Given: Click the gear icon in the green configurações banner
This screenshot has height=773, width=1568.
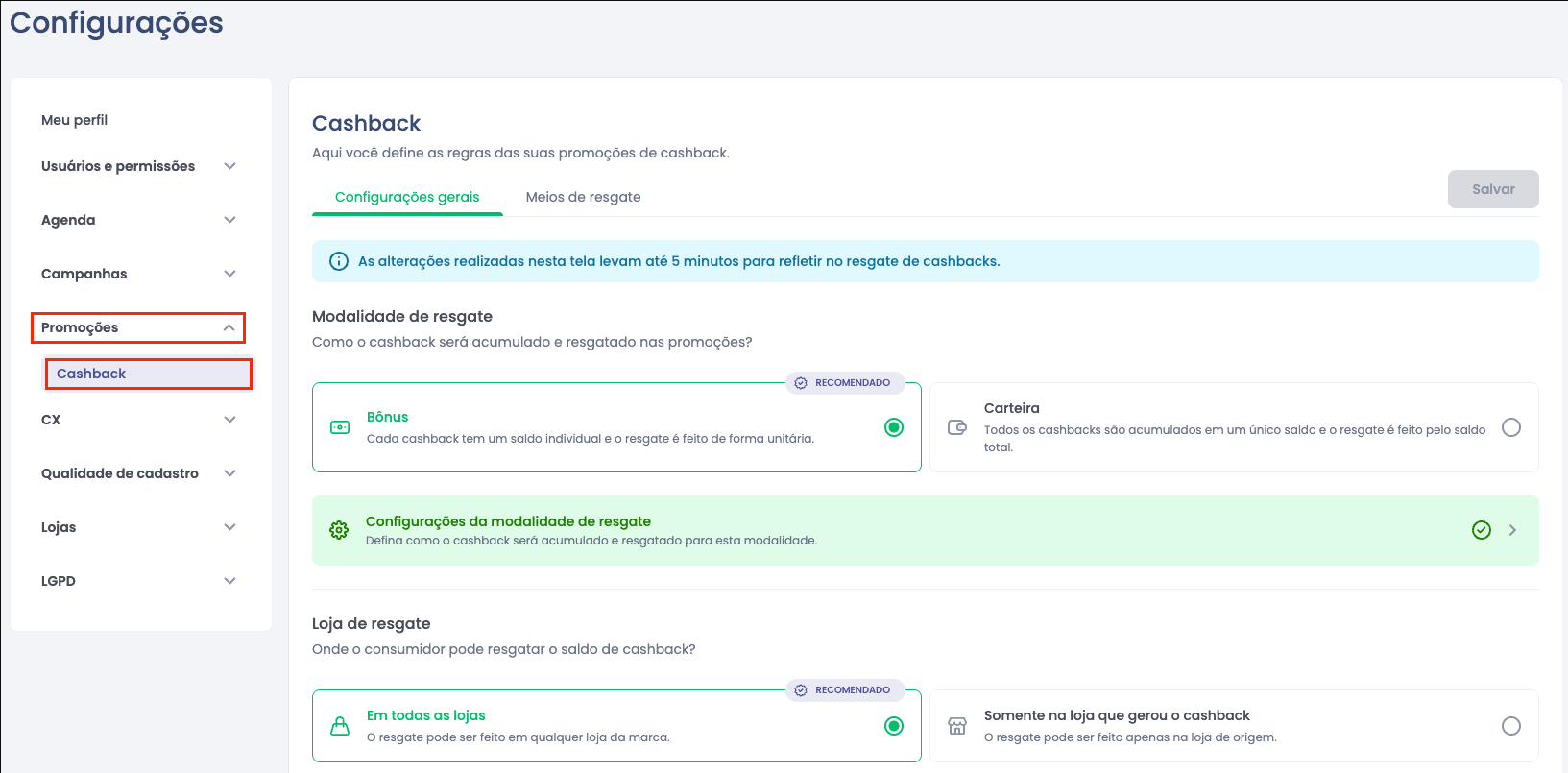Looking at the screenshot, I should coord(339,530).
